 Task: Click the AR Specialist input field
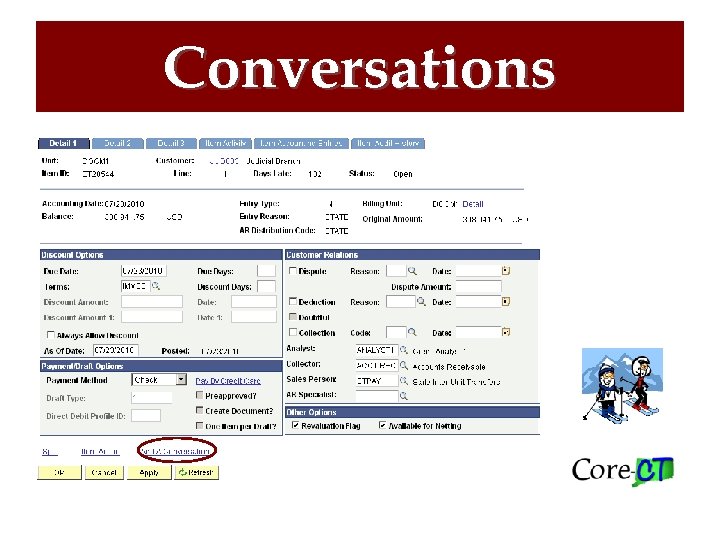[377, 396]
